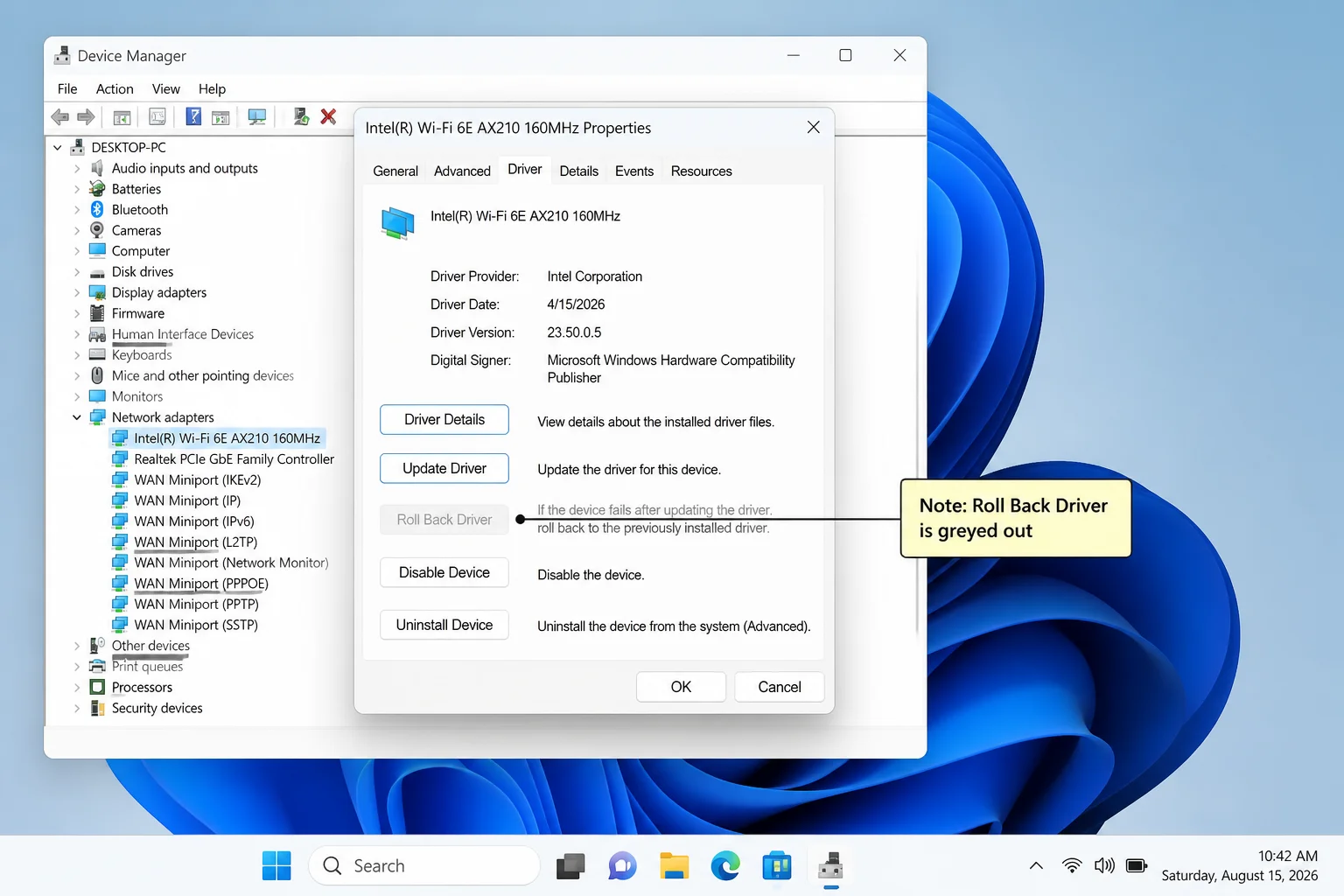
Task: Click the Processors chip icon
Action: pyautogui.click(x=97, y=688)
